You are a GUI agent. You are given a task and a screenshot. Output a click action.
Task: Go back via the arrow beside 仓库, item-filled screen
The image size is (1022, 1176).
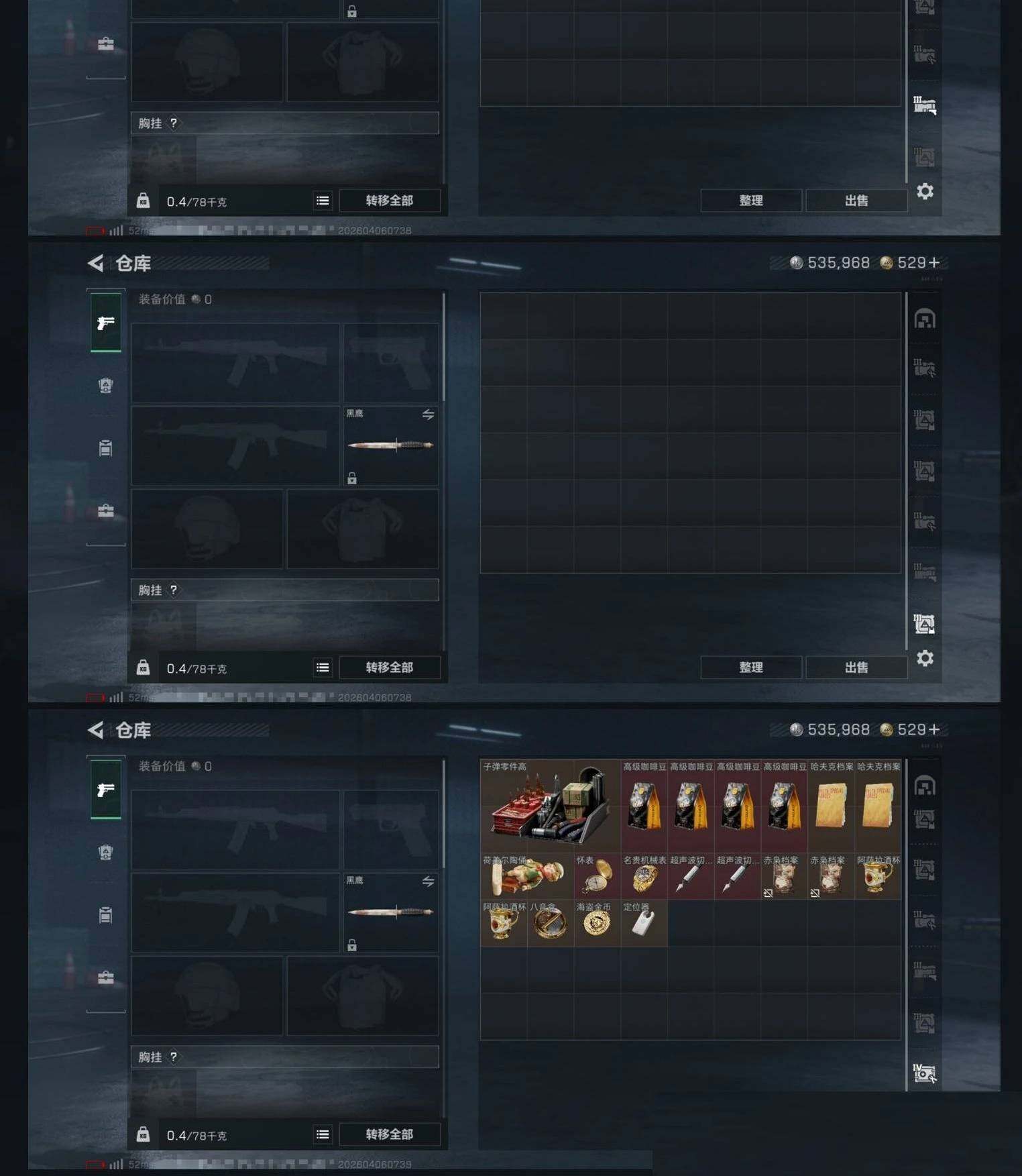(x=95, y=730)
